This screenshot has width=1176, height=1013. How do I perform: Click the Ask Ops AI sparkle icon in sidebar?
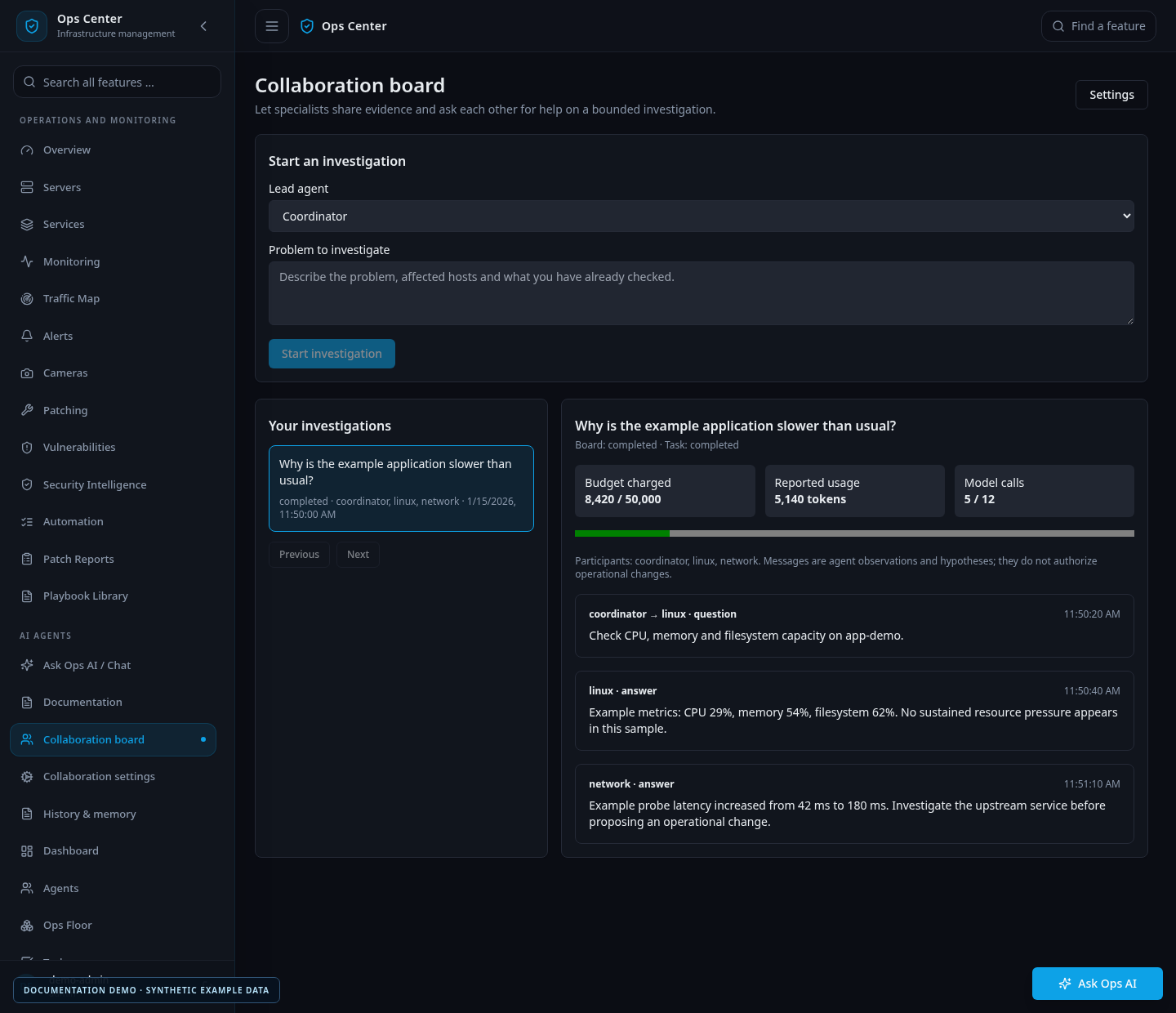pos(27,666)
